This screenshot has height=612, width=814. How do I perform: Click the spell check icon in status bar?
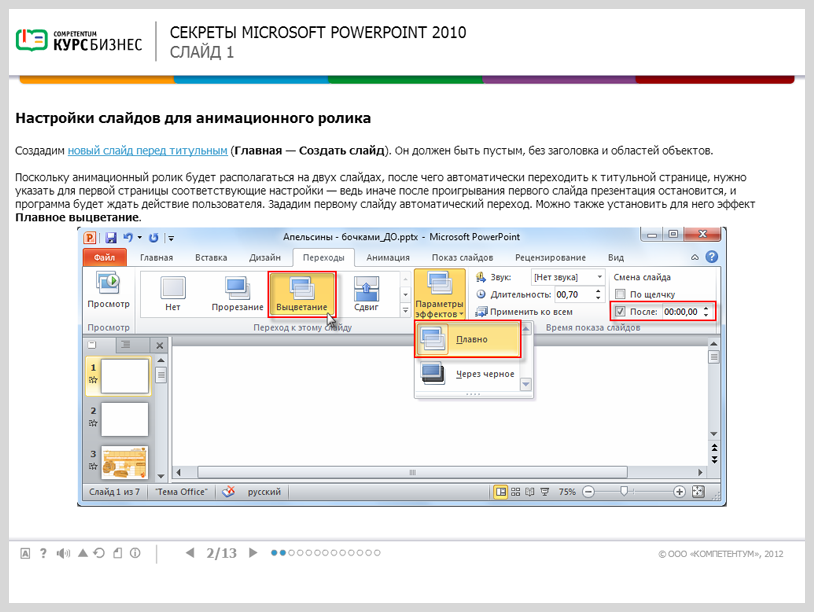point(228,492)
